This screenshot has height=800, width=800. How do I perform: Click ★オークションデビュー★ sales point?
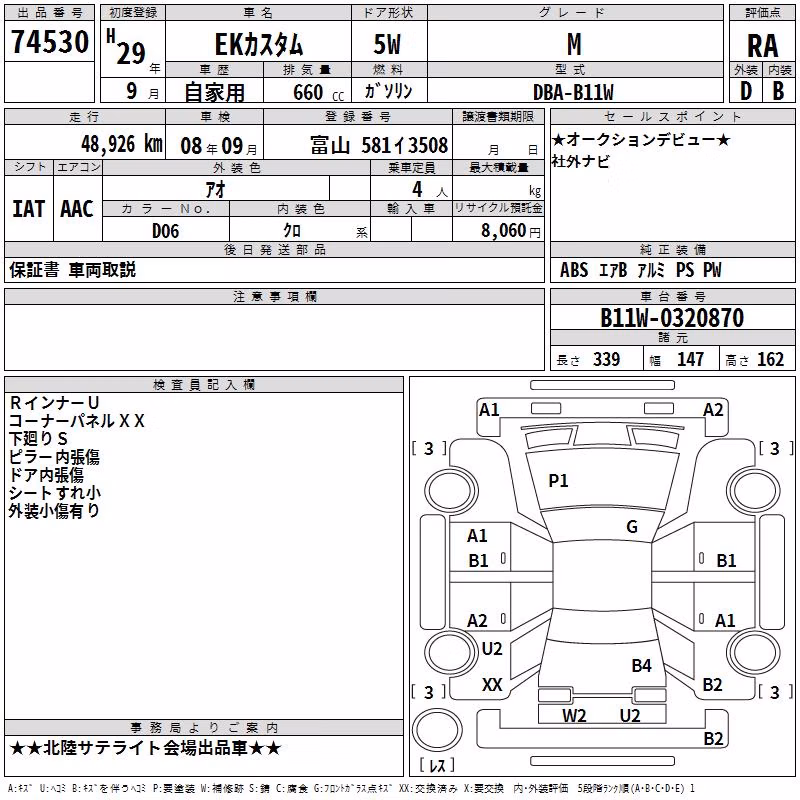(640, 139)
